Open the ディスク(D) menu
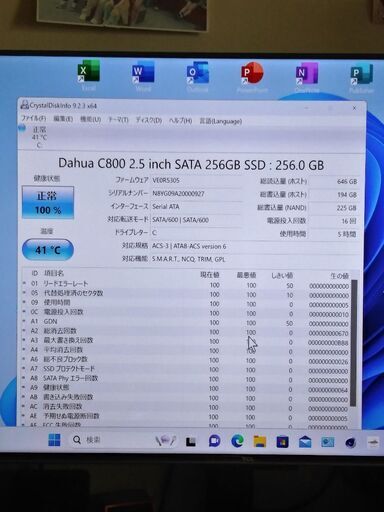This screenshot has width=384, height=512. click(148, 120)
